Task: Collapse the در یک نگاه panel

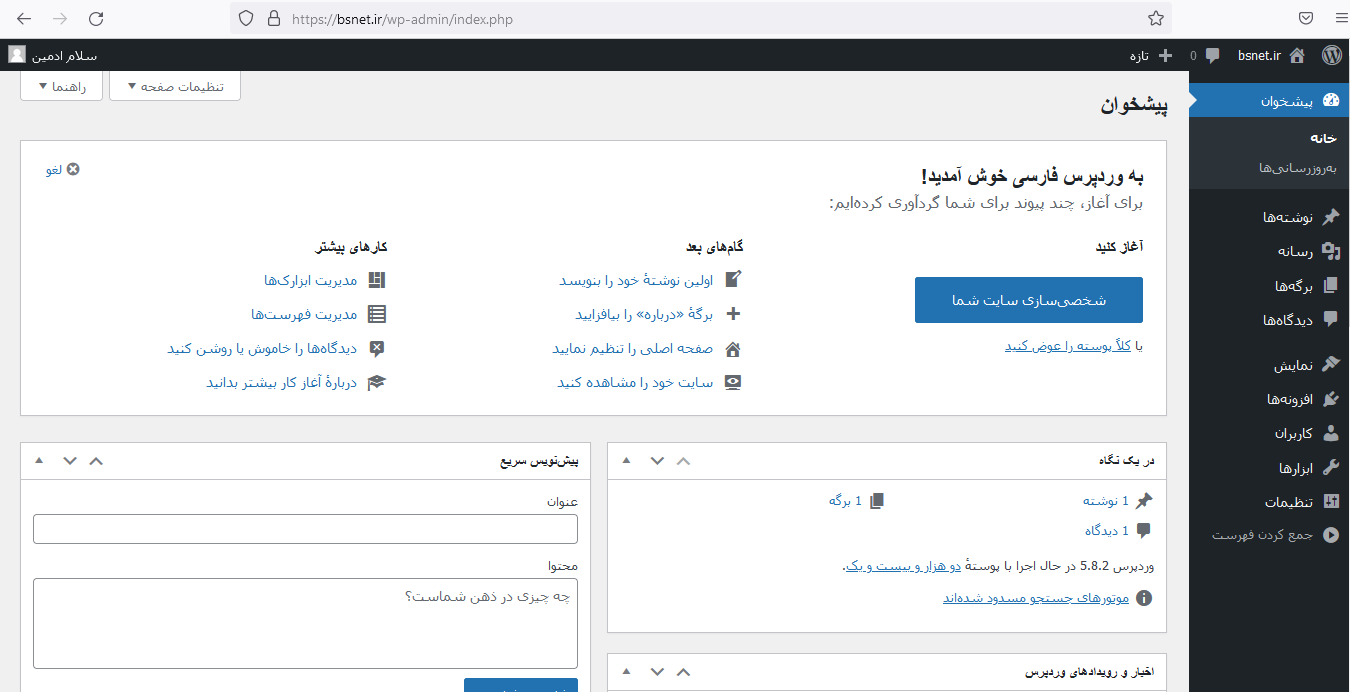Action: [627, 460]
